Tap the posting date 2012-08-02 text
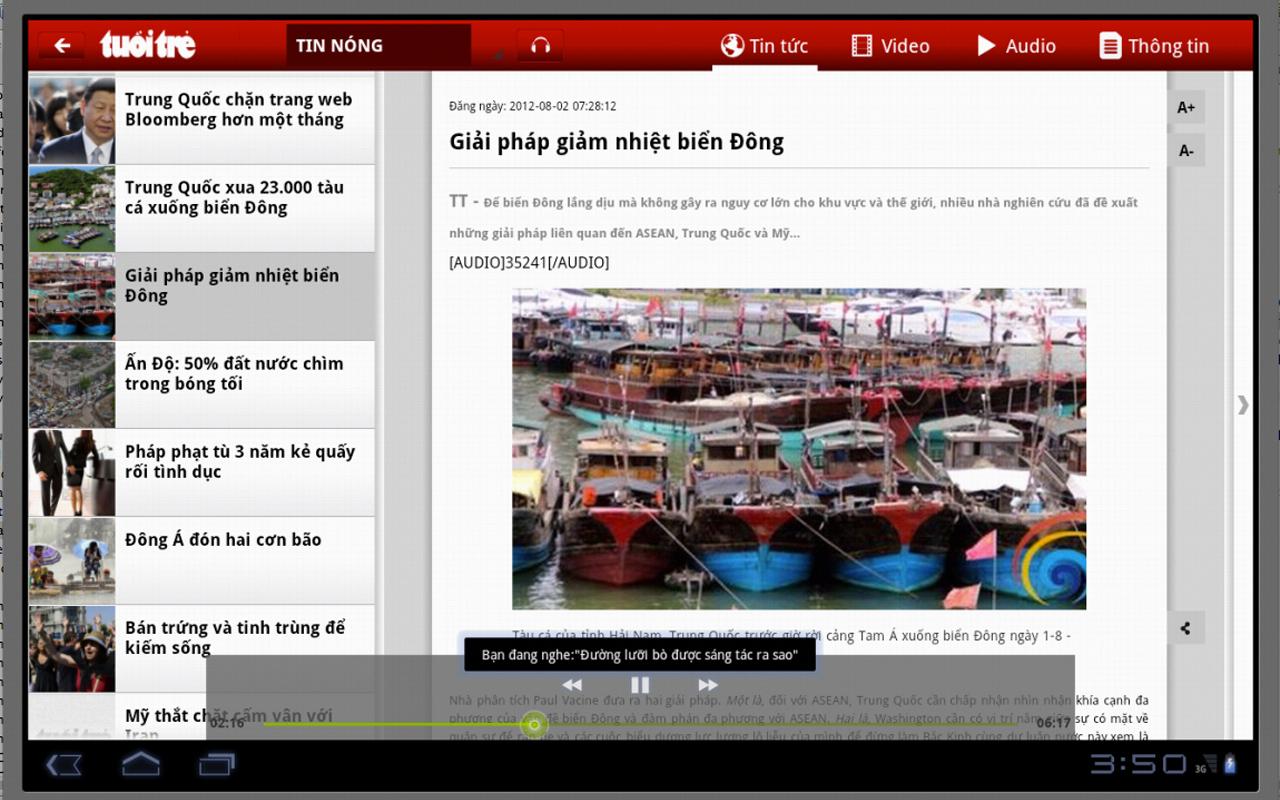 point(532,106)
